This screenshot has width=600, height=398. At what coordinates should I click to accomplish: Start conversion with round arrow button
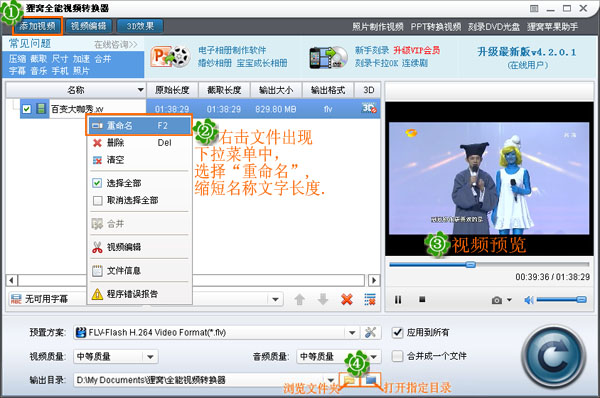[x=553, y=357]
